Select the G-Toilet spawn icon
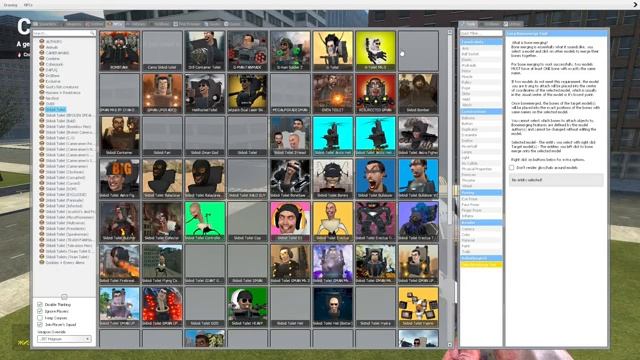 (x=333, y=50)
